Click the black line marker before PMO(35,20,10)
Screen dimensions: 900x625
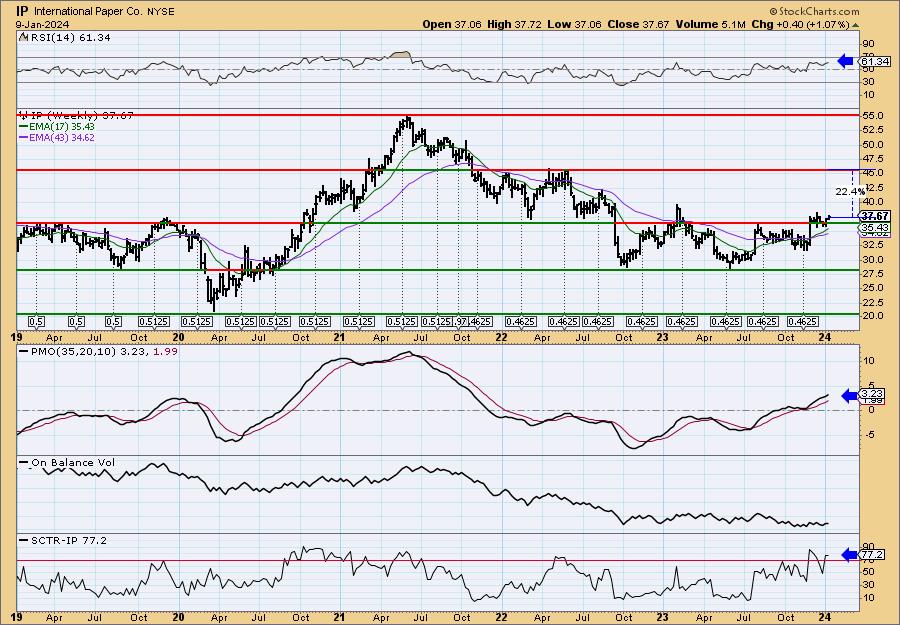[x=23, y=351]
